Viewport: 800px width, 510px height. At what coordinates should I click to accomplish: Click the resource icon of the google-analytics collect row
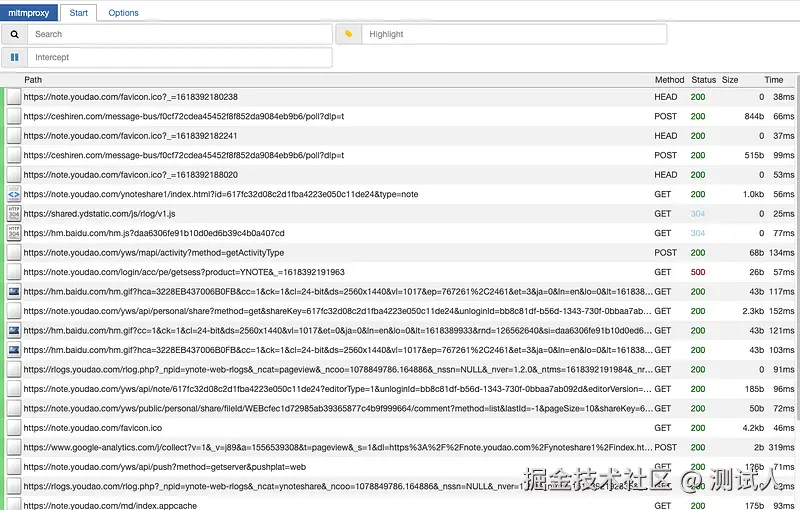pyautogui.click(x=14, y=447)
